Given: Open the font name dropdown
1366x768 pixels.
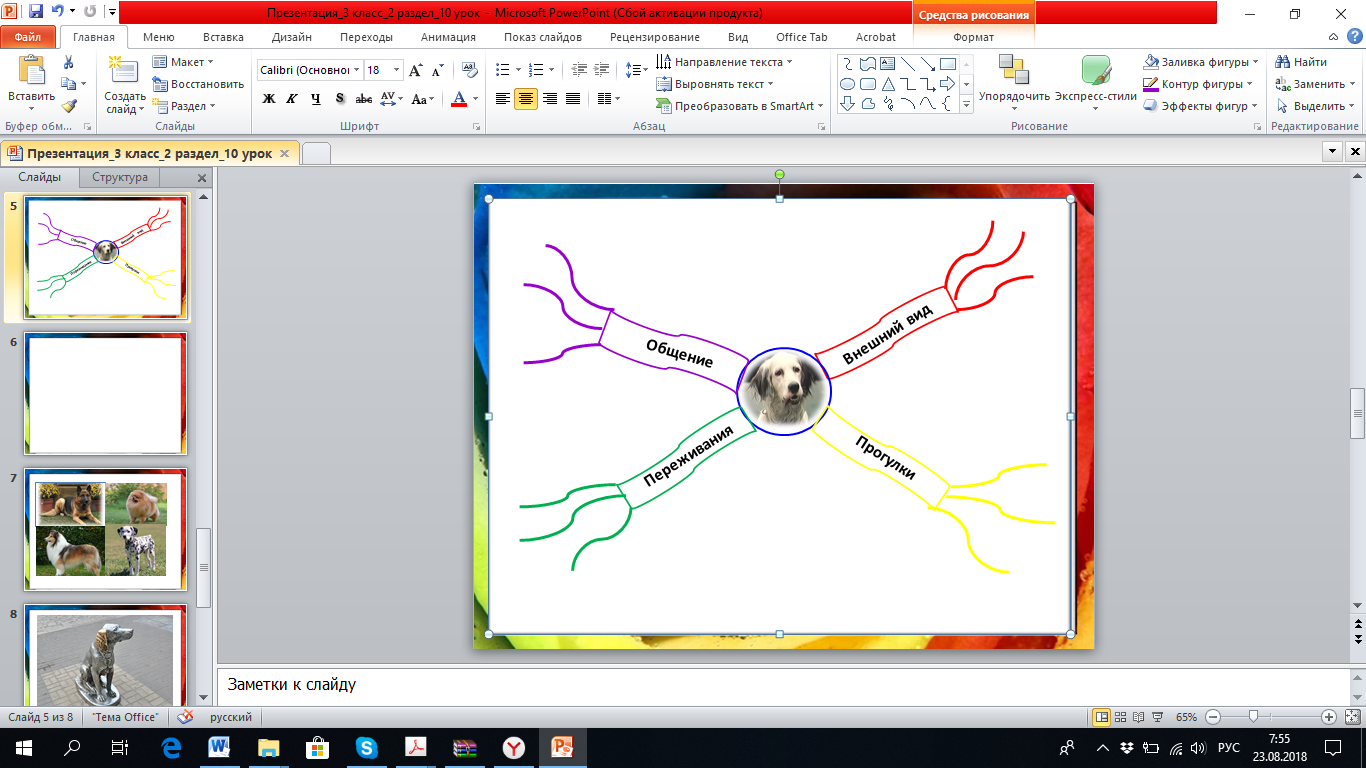Looking at the screenshot, I should pyautogui.click(x=357, y=70).
